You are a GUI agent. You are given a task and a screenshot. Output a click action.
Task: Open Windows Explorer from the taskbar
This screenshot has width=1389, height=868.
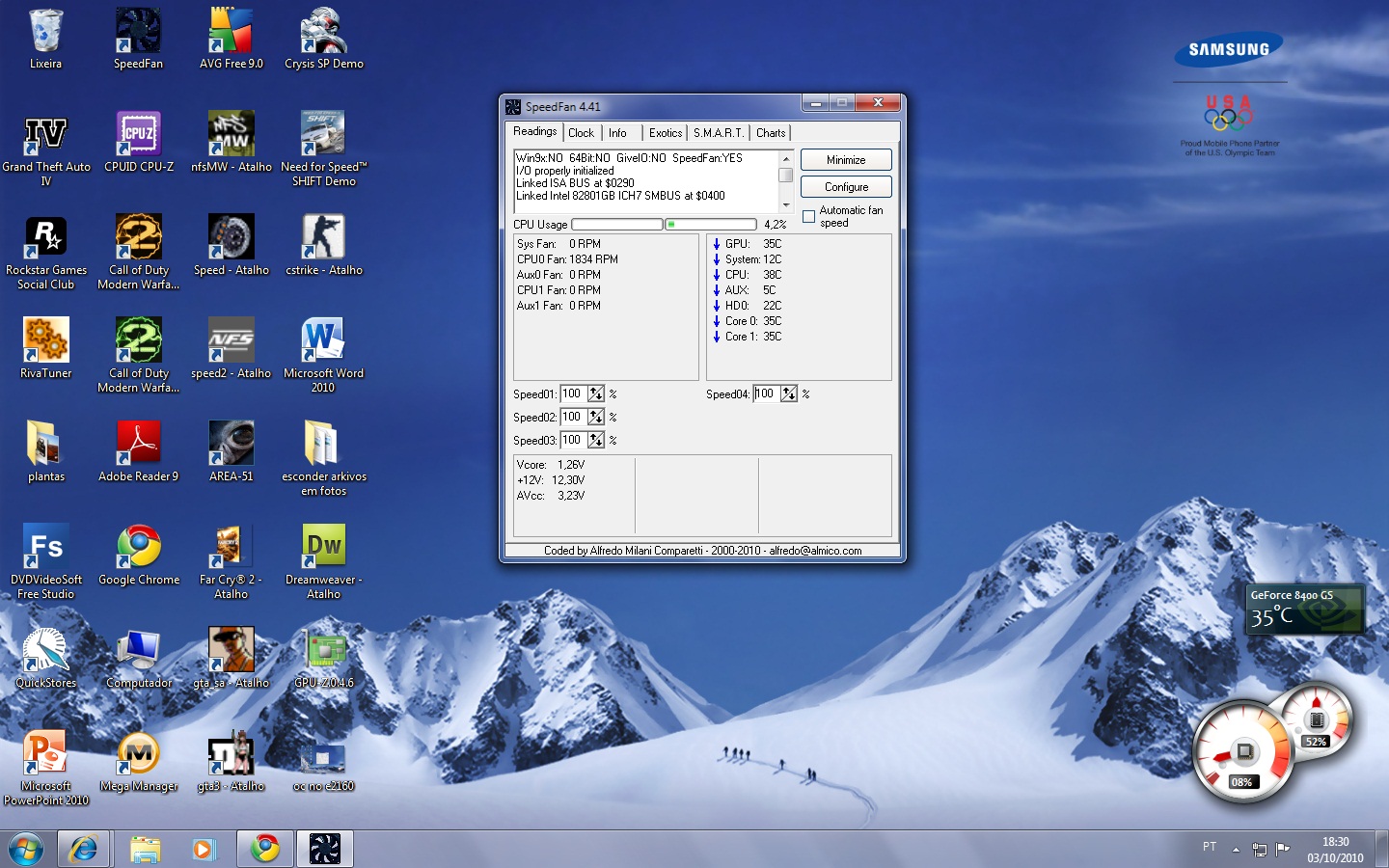tap(145, 849)
